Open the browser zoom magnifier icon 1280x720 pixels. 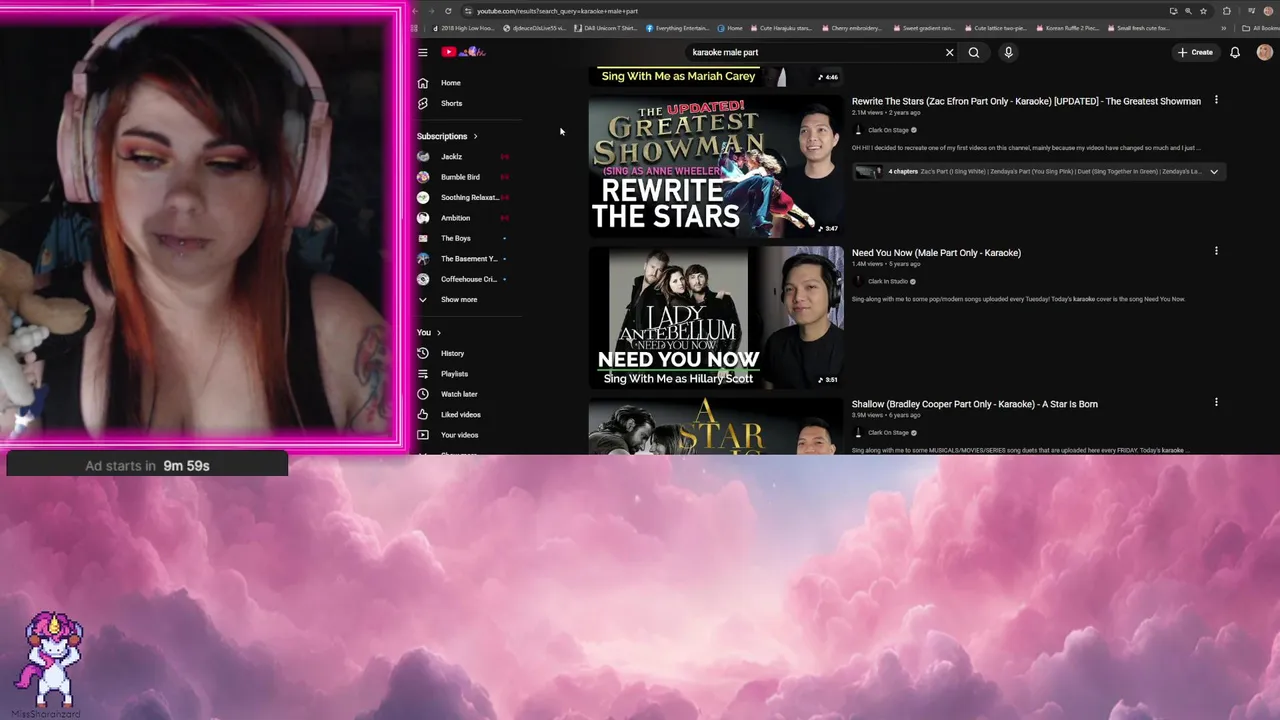tap(1187, 11)
